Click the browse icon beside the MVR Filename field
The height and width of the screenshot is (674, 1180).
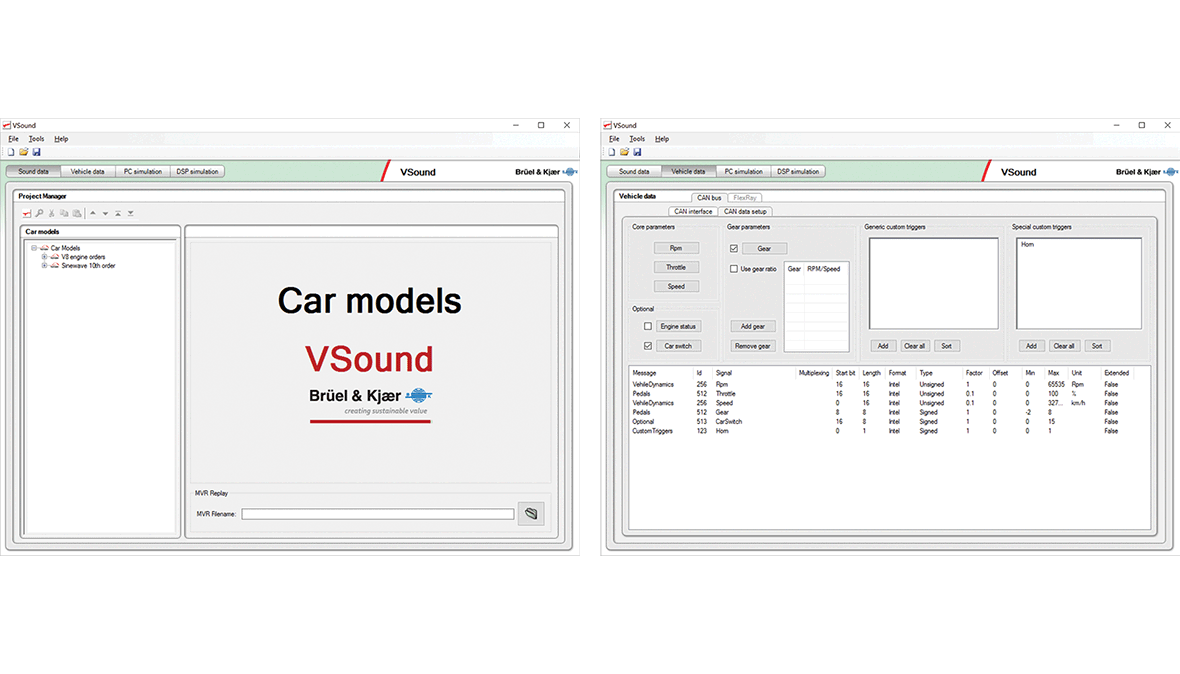pos(531,514)
